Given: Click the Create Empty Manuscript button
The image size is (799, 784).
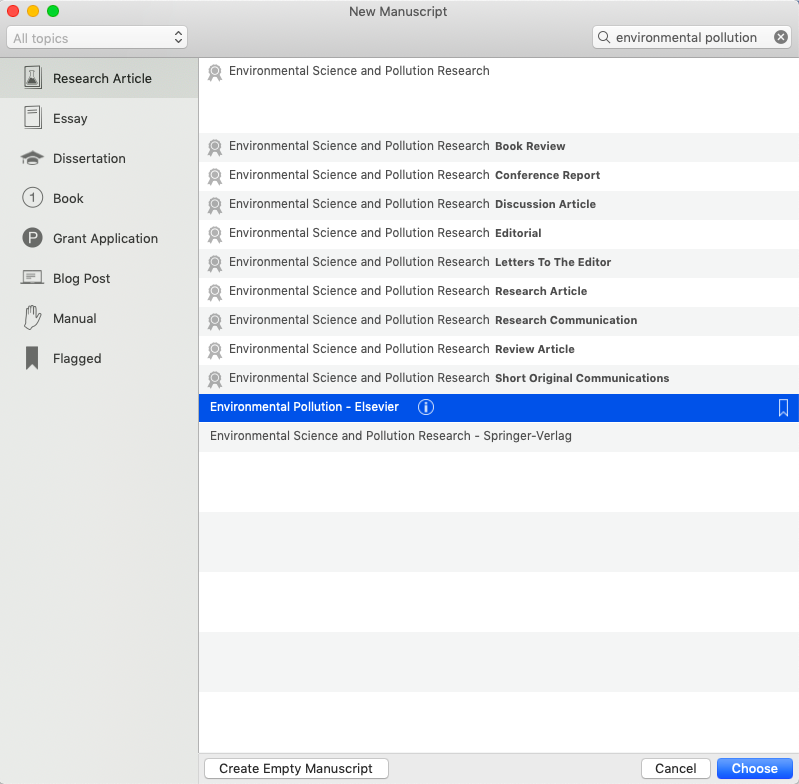Looking at the screenshot, I should (296, 768).
